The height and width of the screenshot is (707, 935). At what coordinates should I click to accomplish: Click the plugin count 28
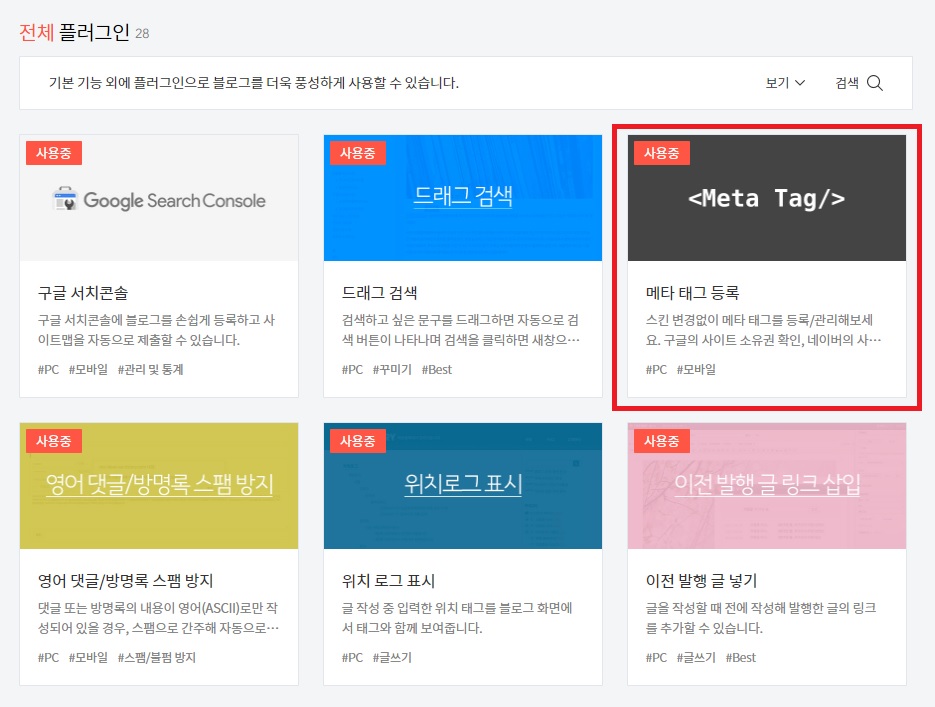pyautogui.click(x=142, y=33)
